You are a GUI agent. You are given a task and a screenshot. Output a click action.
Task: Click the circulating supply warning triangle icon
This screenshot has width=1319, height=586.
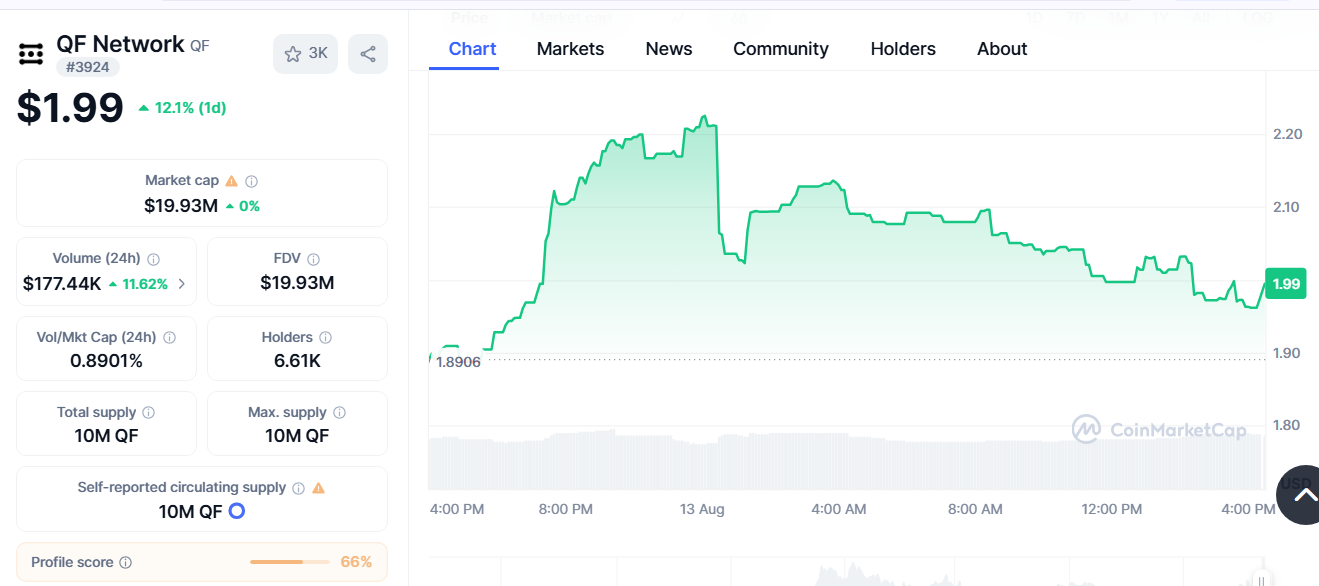[319, 488]
